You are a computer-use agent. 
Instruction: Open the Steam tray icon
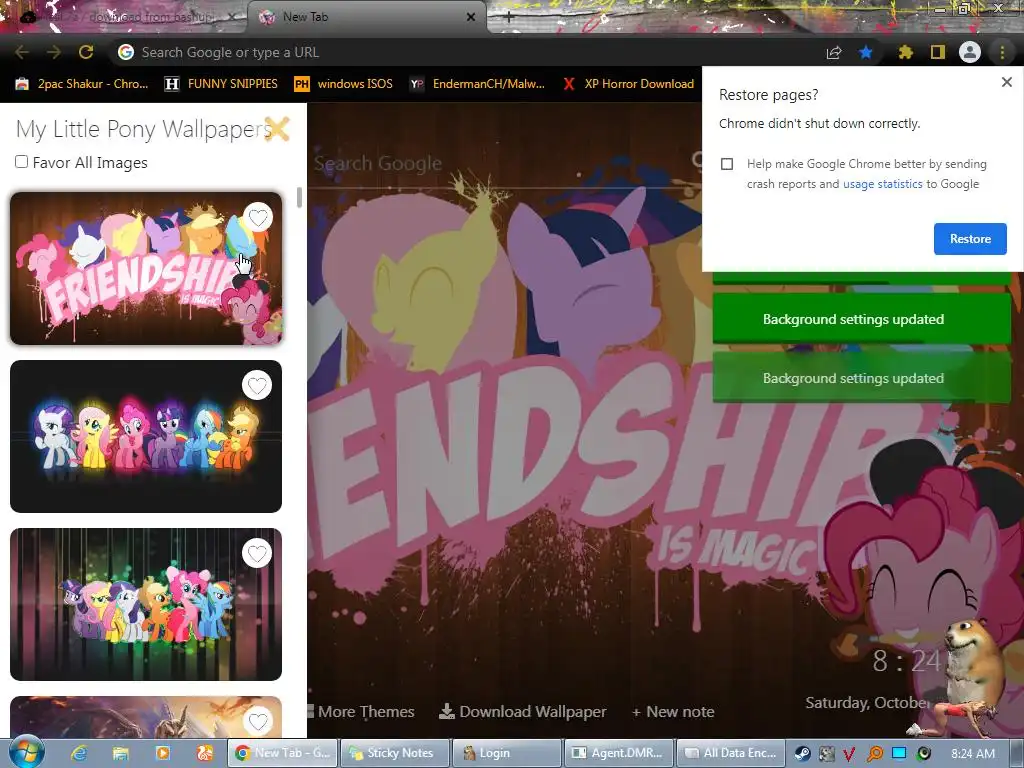point(803,754)
